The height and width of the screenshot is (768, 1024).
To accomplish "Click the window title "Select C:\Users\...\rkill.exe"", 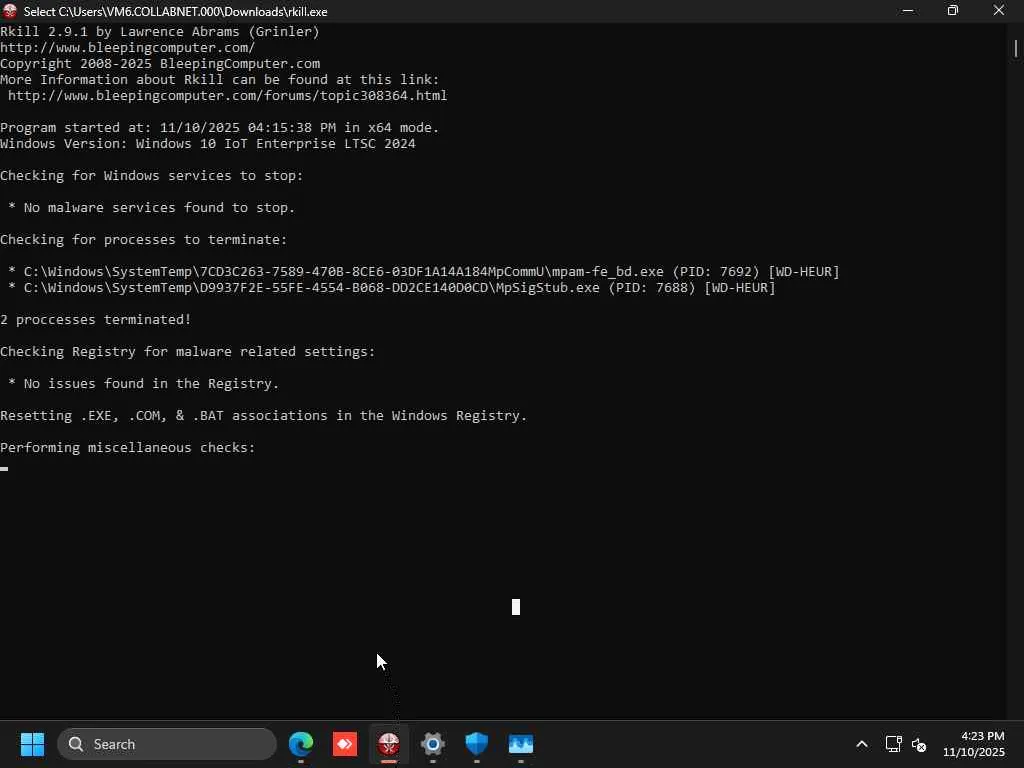I will click(176, 12).
